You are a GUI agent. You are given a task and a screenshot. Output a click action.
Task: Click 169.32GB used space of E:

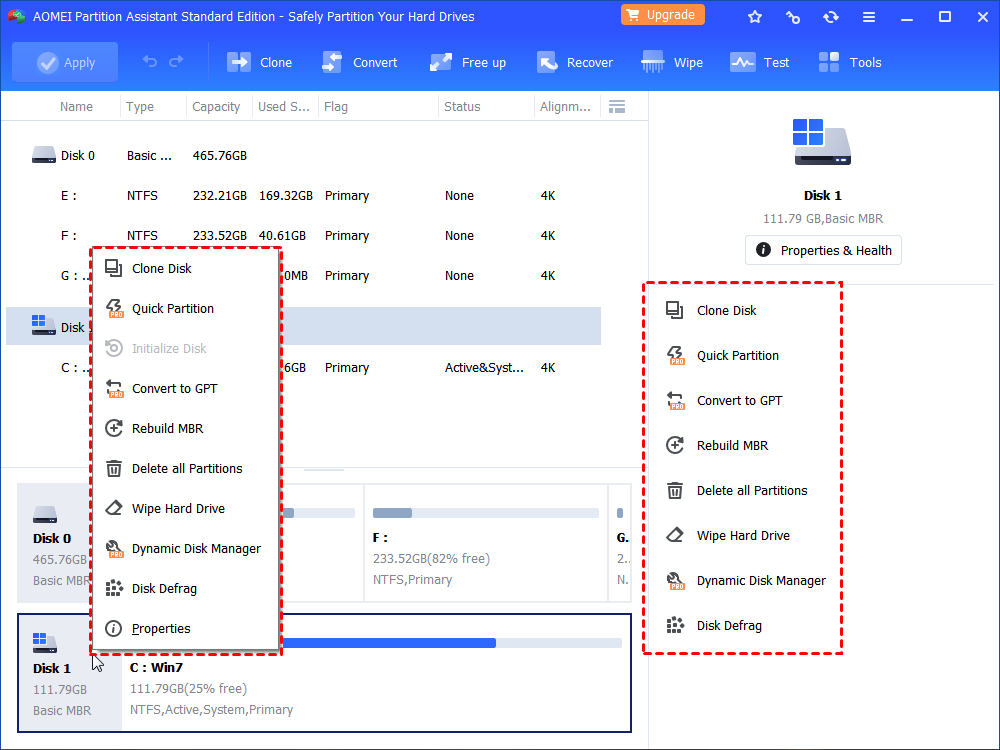tap(286, 196)
